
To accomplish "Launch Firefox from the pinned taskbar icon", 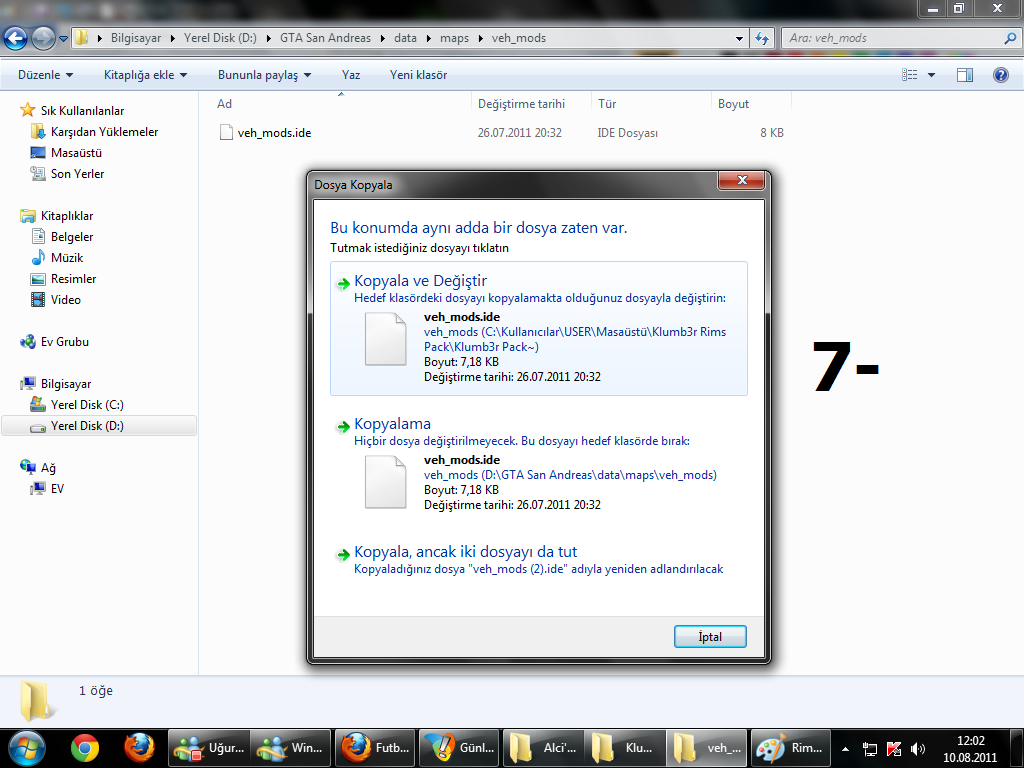I will click(x=139, y=748).
